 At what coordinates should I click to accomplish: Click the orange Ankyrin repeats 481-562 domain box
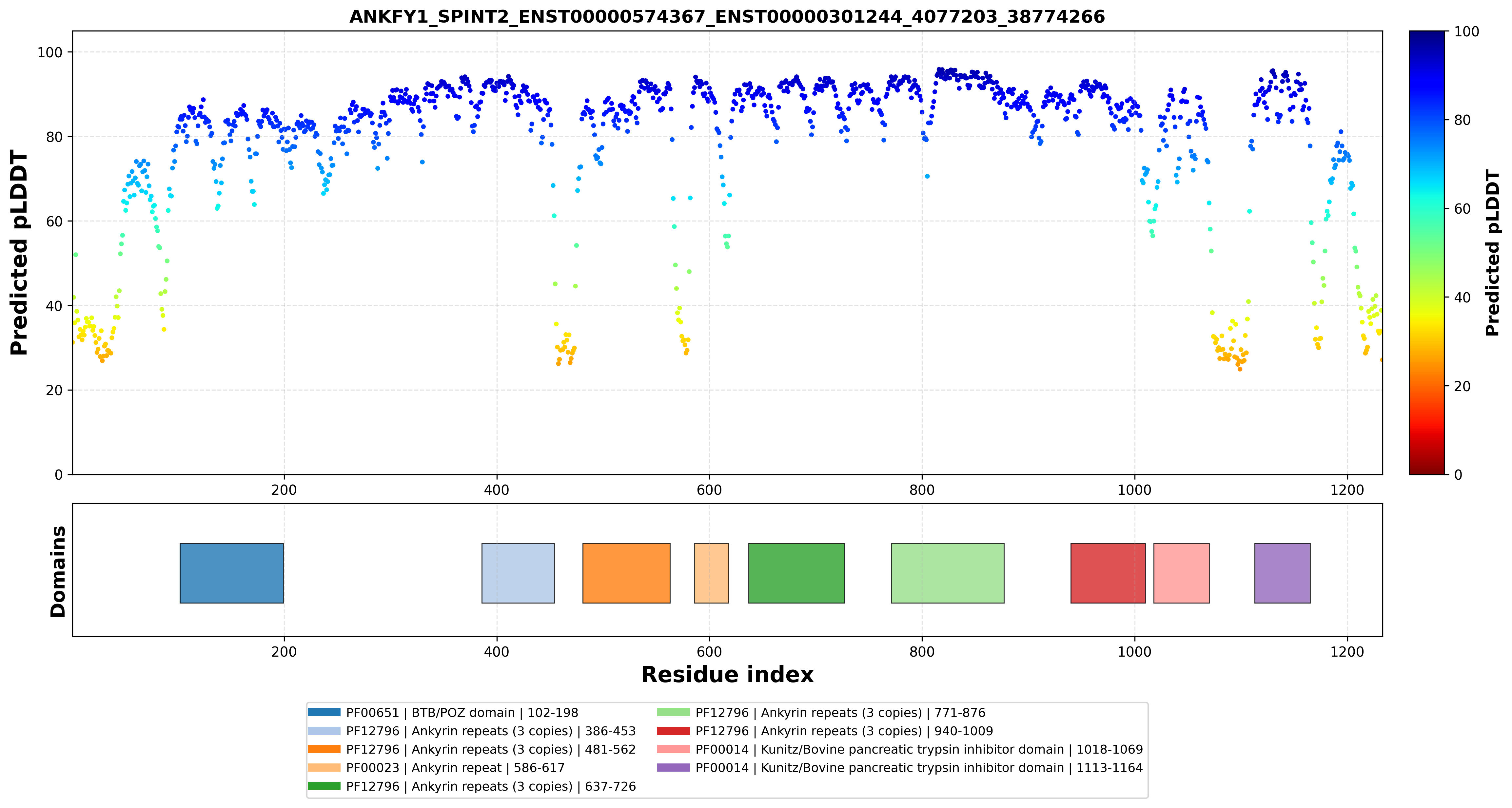coord(626,573)
